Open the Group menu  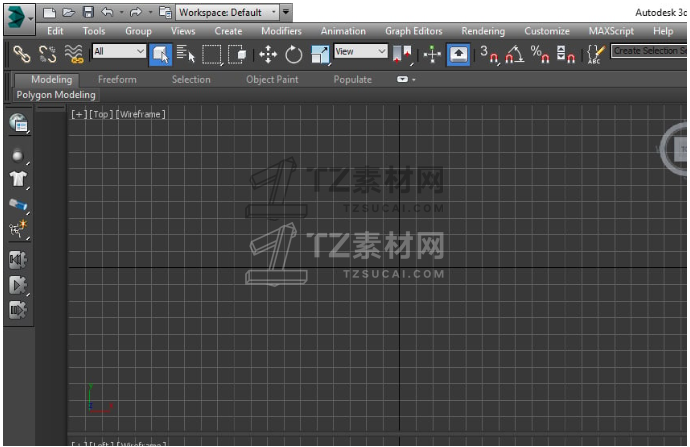(x=138, y=31)
